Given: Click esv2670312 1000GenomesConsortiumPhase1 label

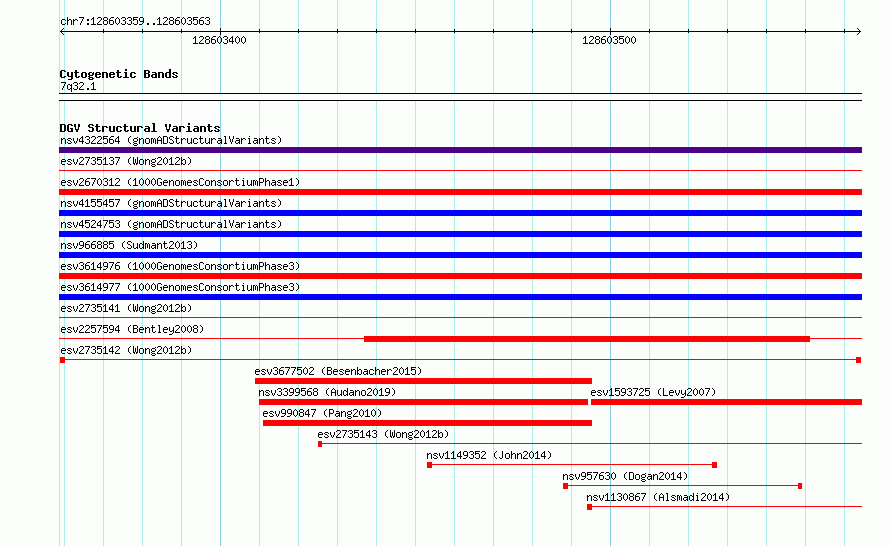Looking at the screenshot, I should tap(180, 182).
